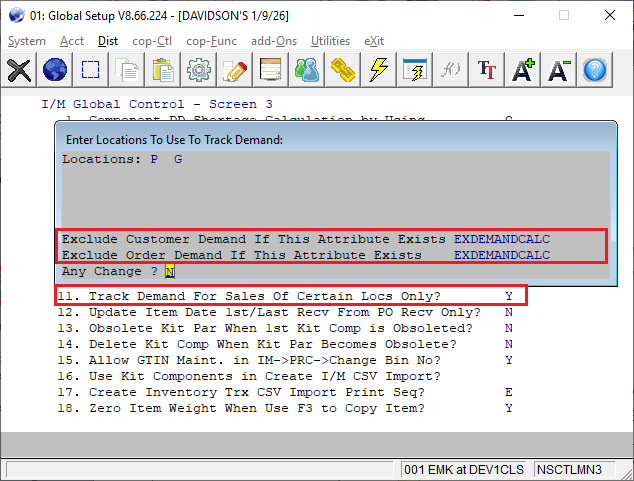Click the yellow lightning bolt icon

(x=379, y=70)
